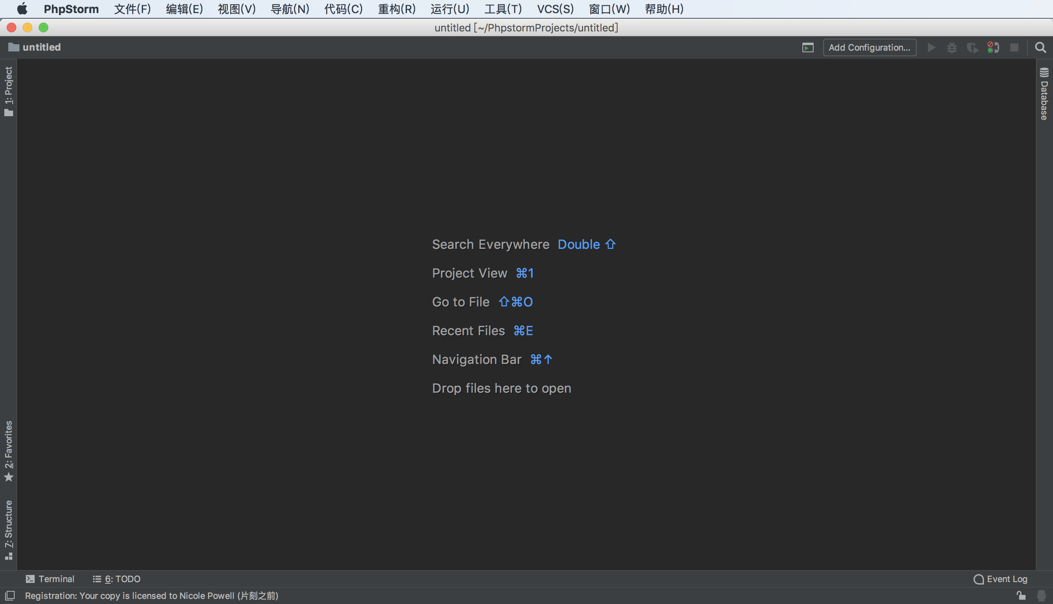Click the Search Everywhere hint text
This screenshot has height=604, width=1053.
490,245
